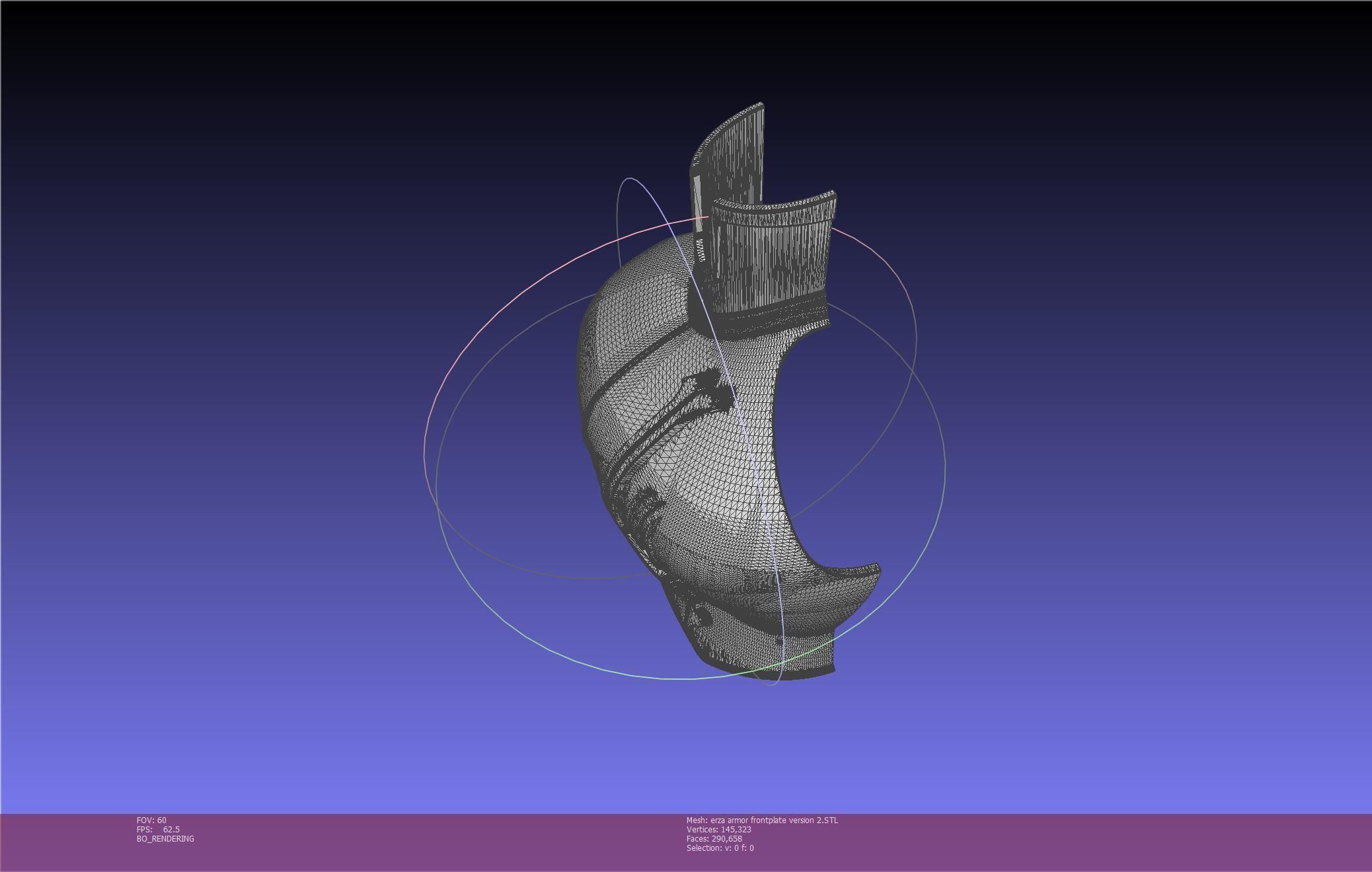Click the 'Vertices: 145,323' info line
The height and width of the screenshot is (872, 1372).
(x=718, y=829)
